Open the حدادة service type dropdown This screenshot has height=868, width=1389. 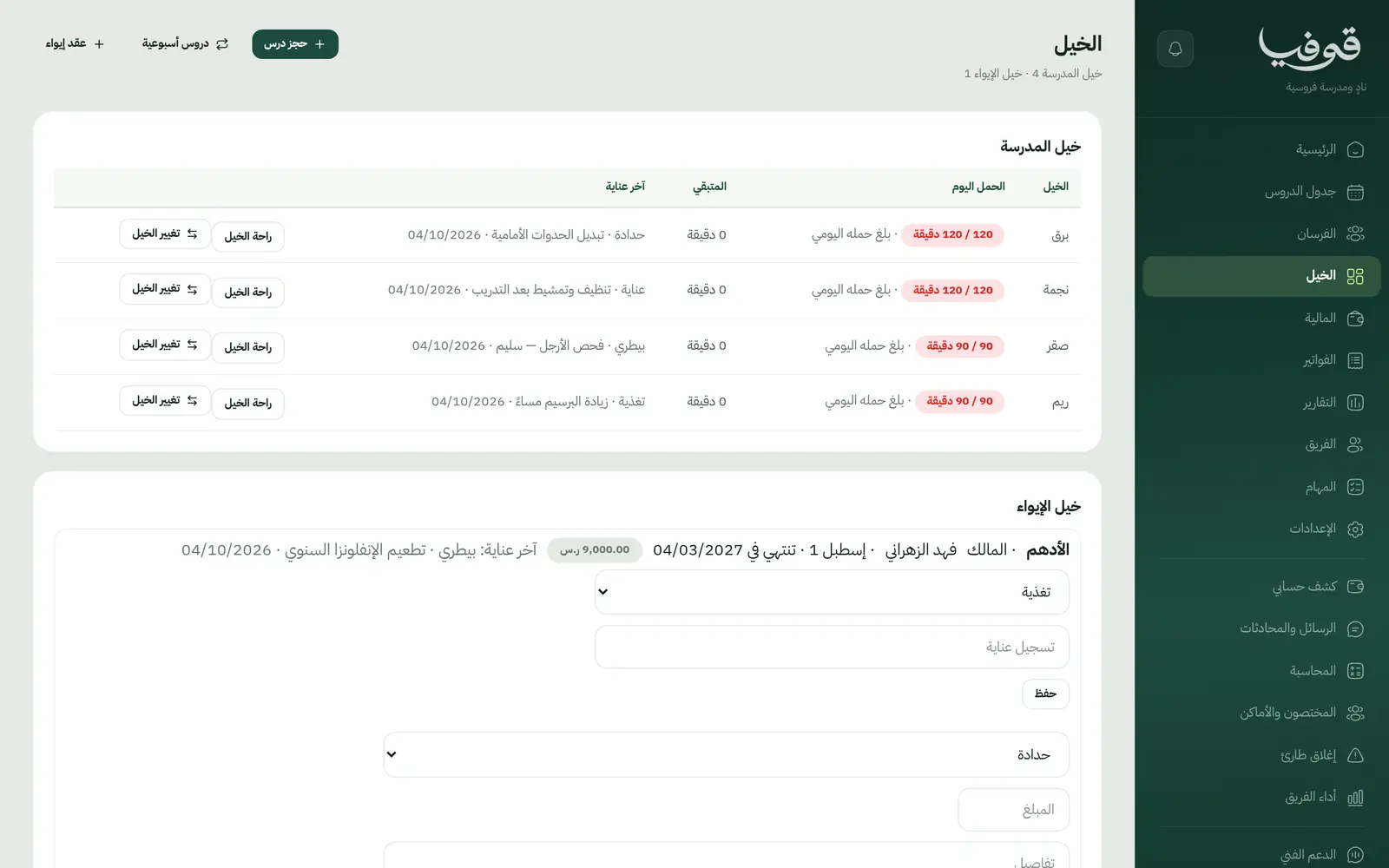[x=726, y=754]
